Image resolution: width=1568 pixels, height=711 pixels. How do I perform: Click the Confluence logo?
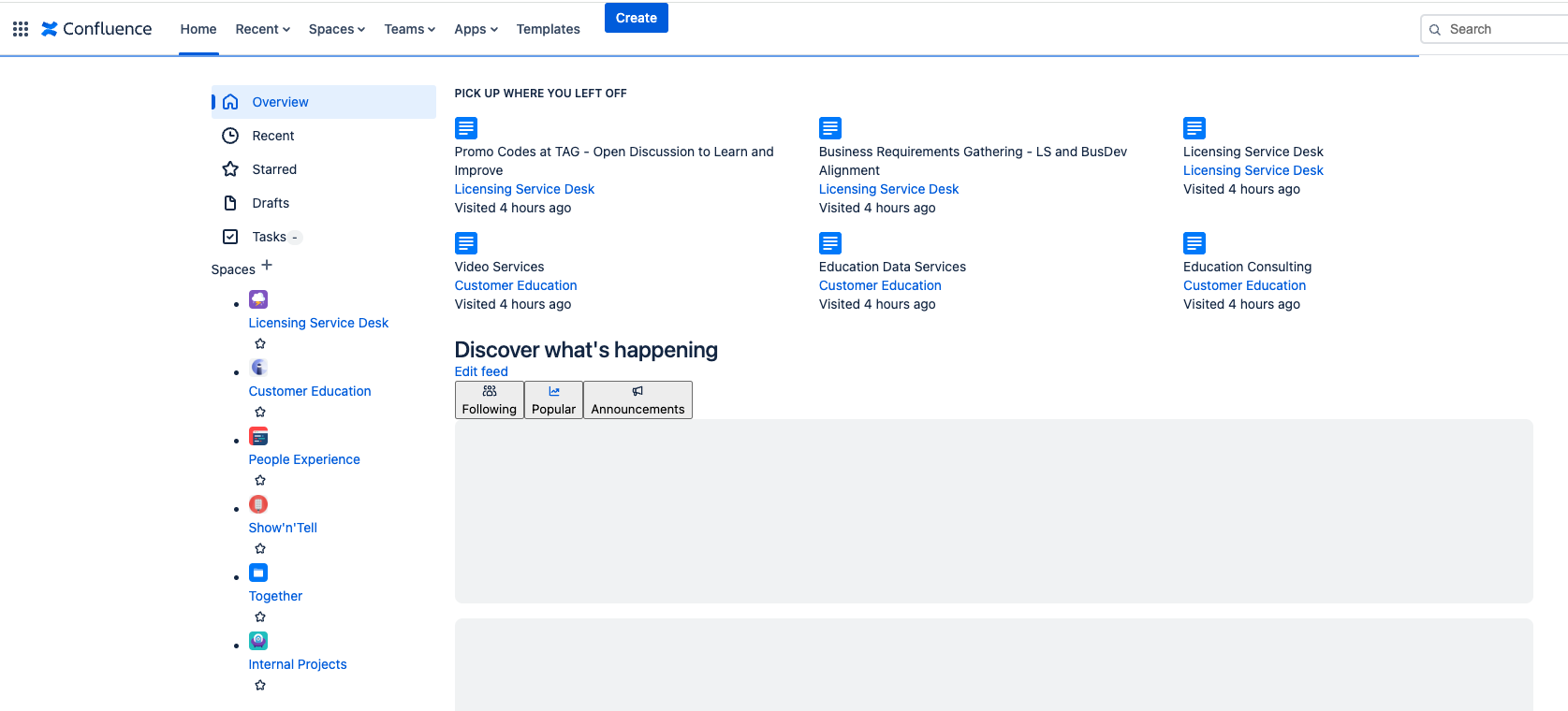(x=96, y=29)
